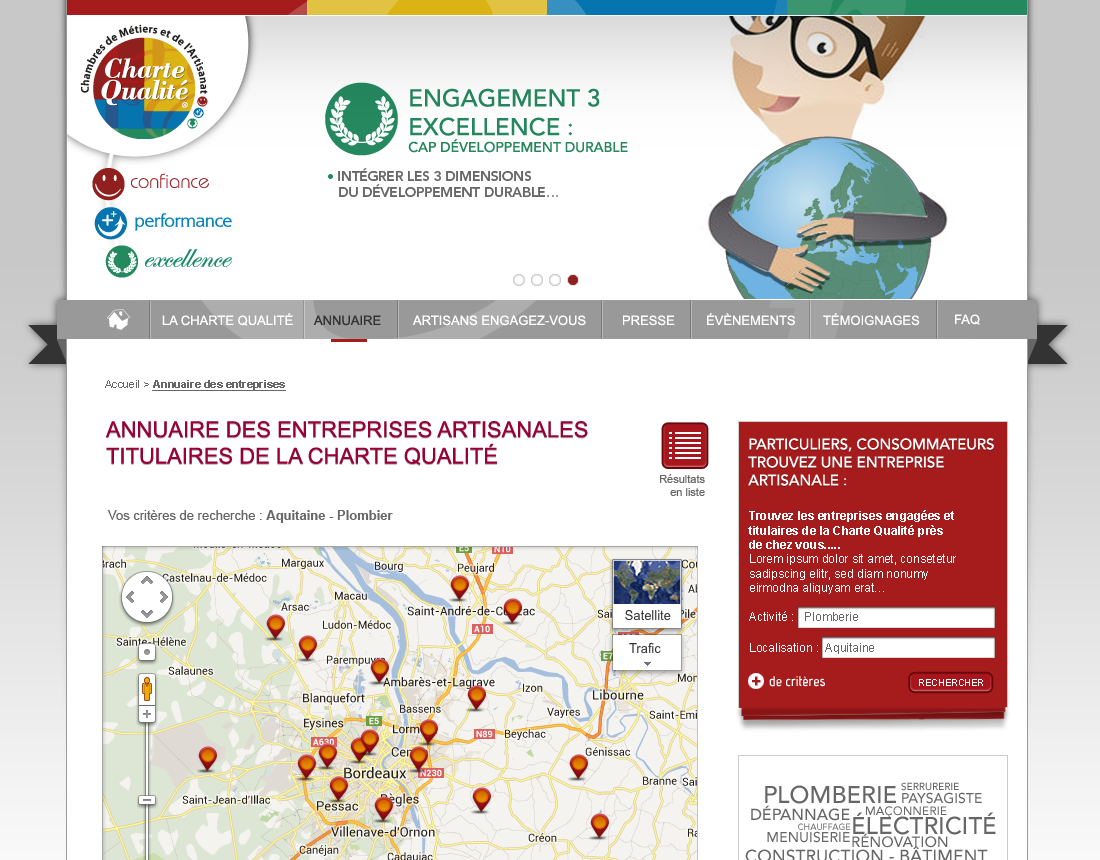Image resolution: width=1100 pixels, height=860 pixels.
Task: Select the fourth active banner slide dot
Action: 573,280
